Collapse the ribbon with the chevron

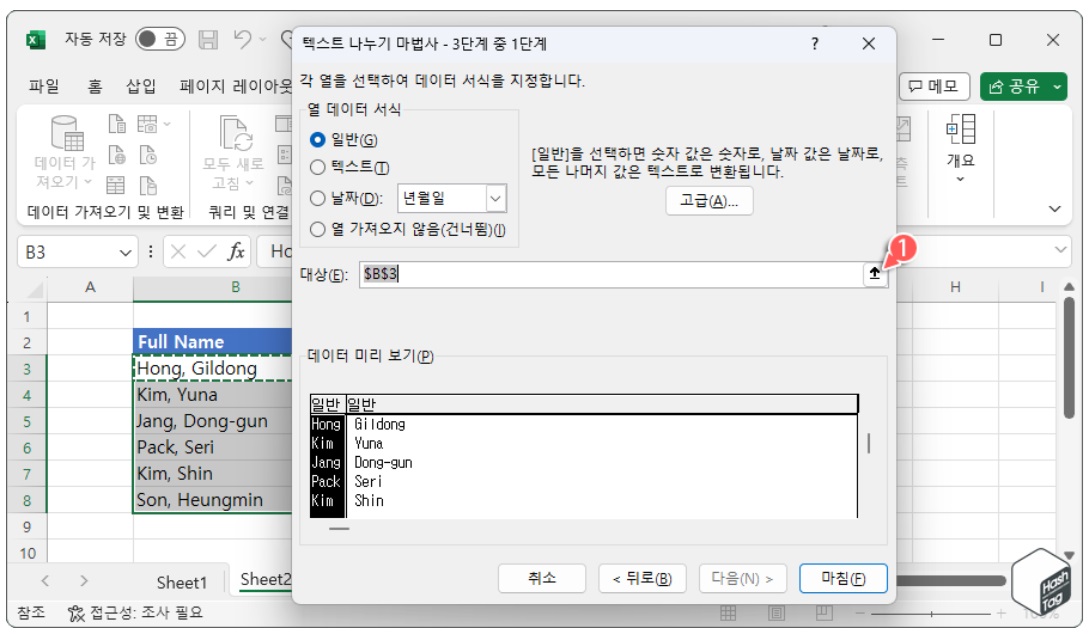(x=1055, y=208)
